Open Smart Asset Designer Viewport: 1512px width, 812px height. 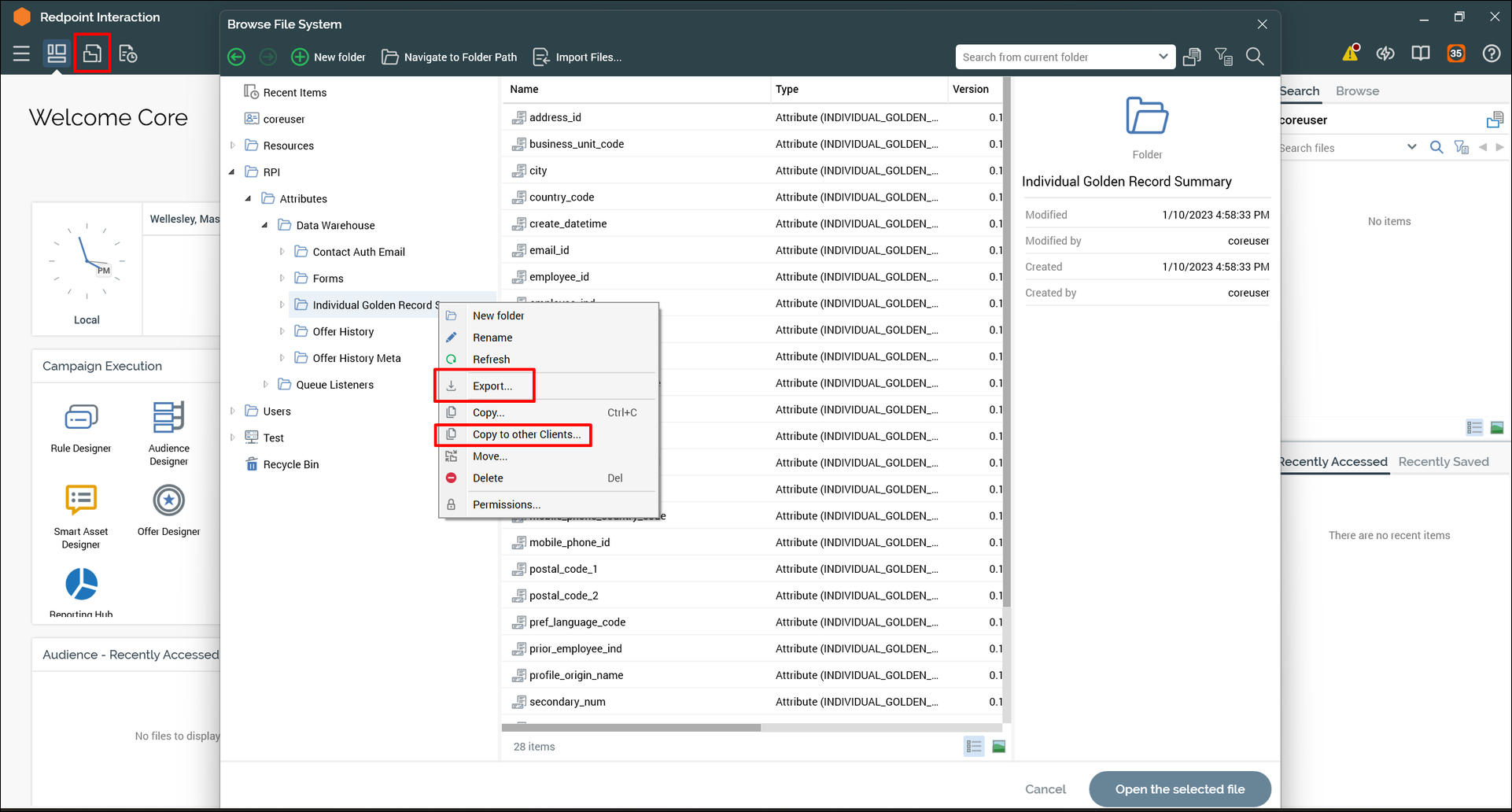point(81,500)
